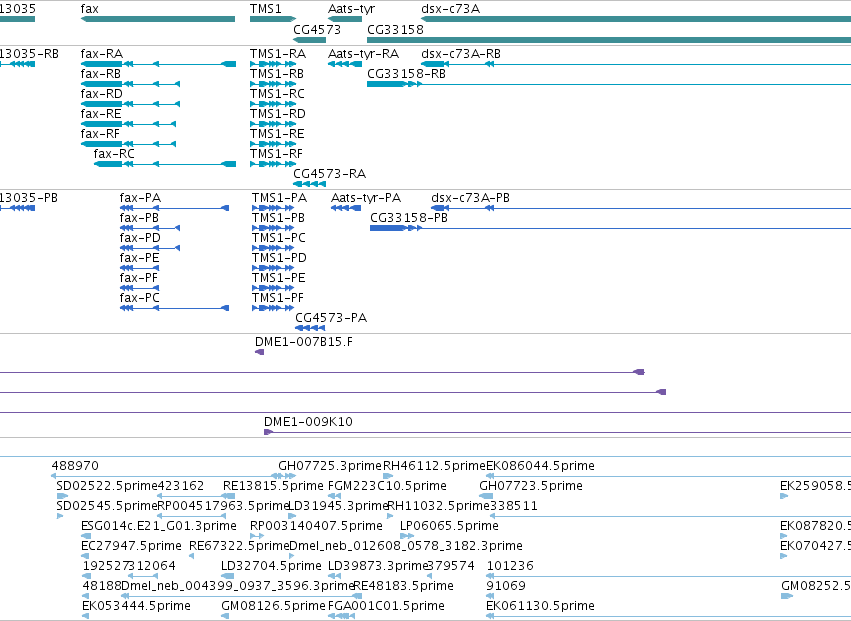Select the 91069 EST label

tap(506, 586)
